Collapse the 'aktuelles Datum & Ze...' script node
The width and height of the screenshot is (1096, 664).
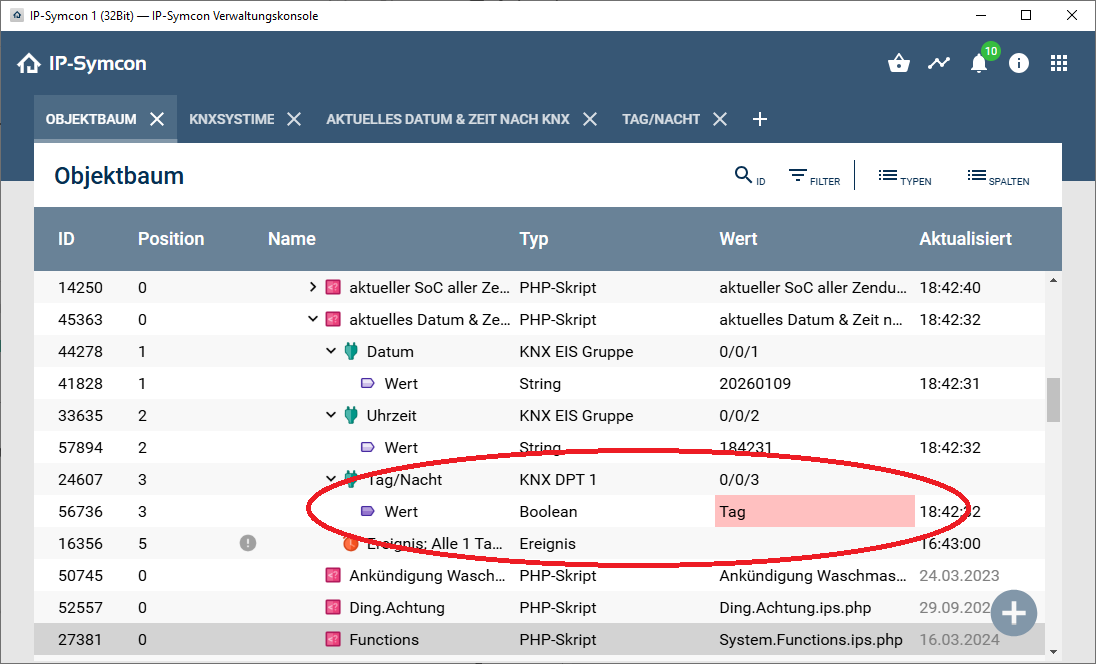click(313, 319)
